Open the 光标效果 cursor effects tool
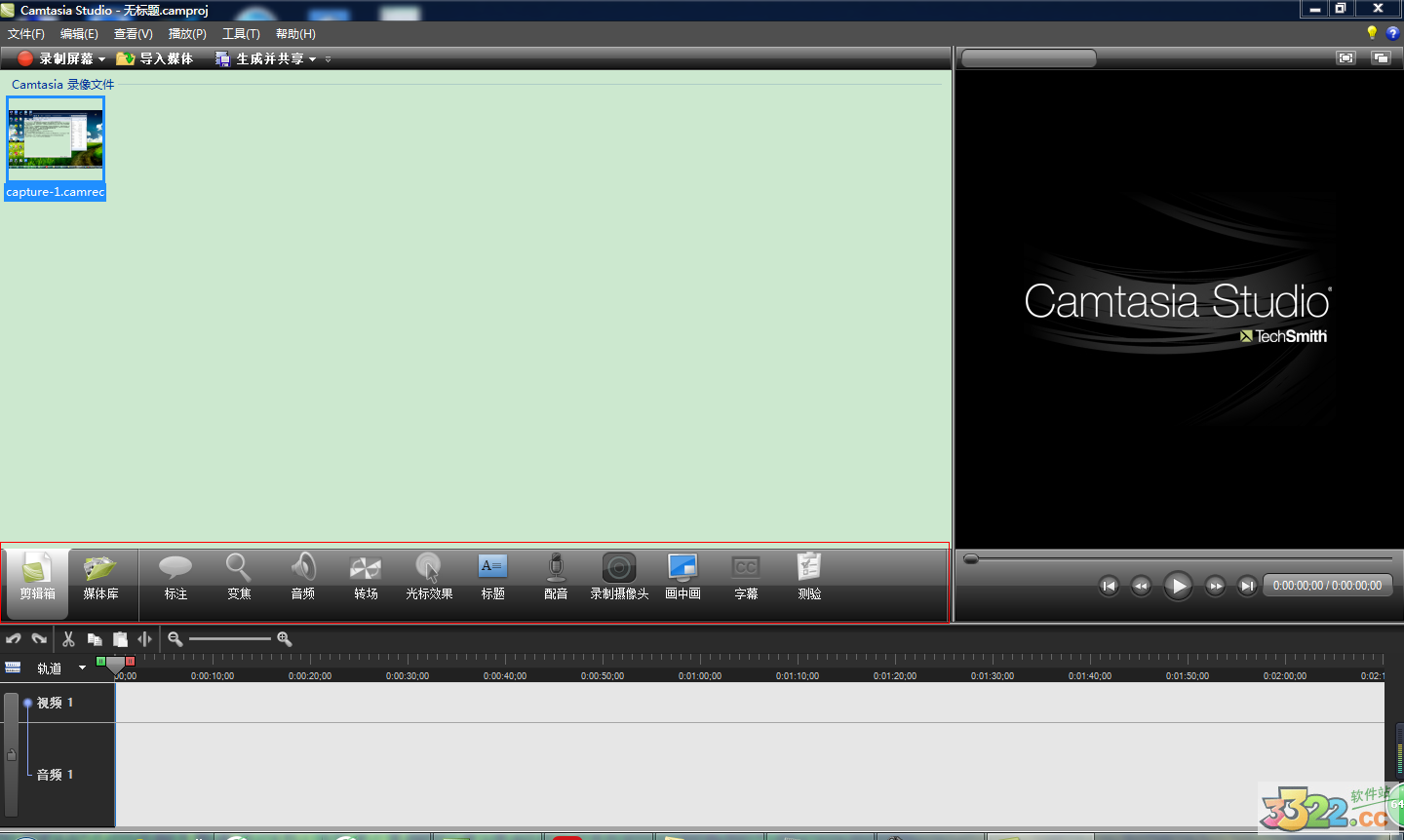The height and width of the screenshot is (840, 1404). 429,577
